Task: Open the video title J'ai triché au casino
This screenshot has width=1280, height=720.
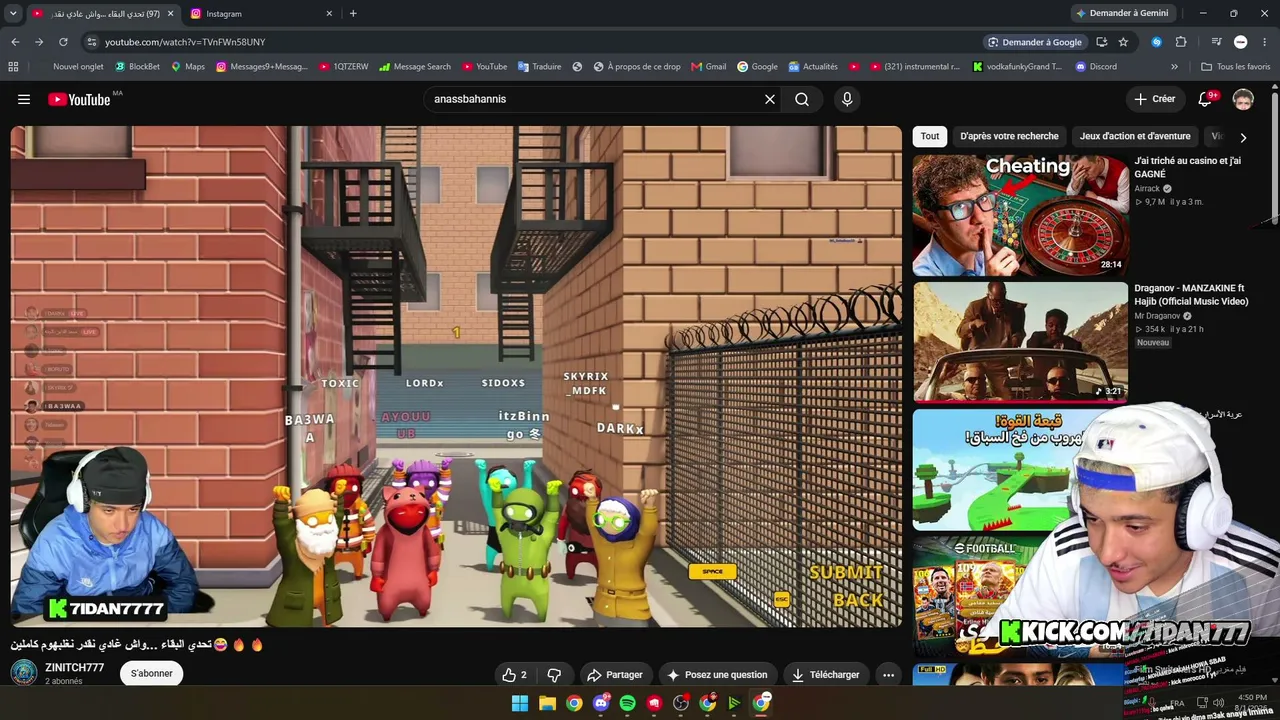Action: pyautogui.click(x=1188, y=167)
